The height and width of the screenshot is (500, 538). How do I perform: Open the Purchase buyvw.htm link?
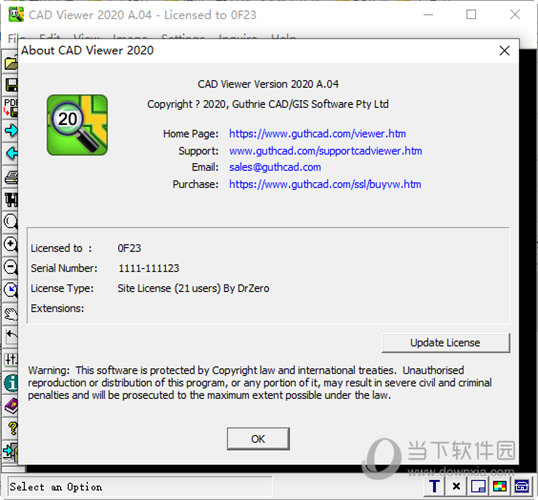325,184
